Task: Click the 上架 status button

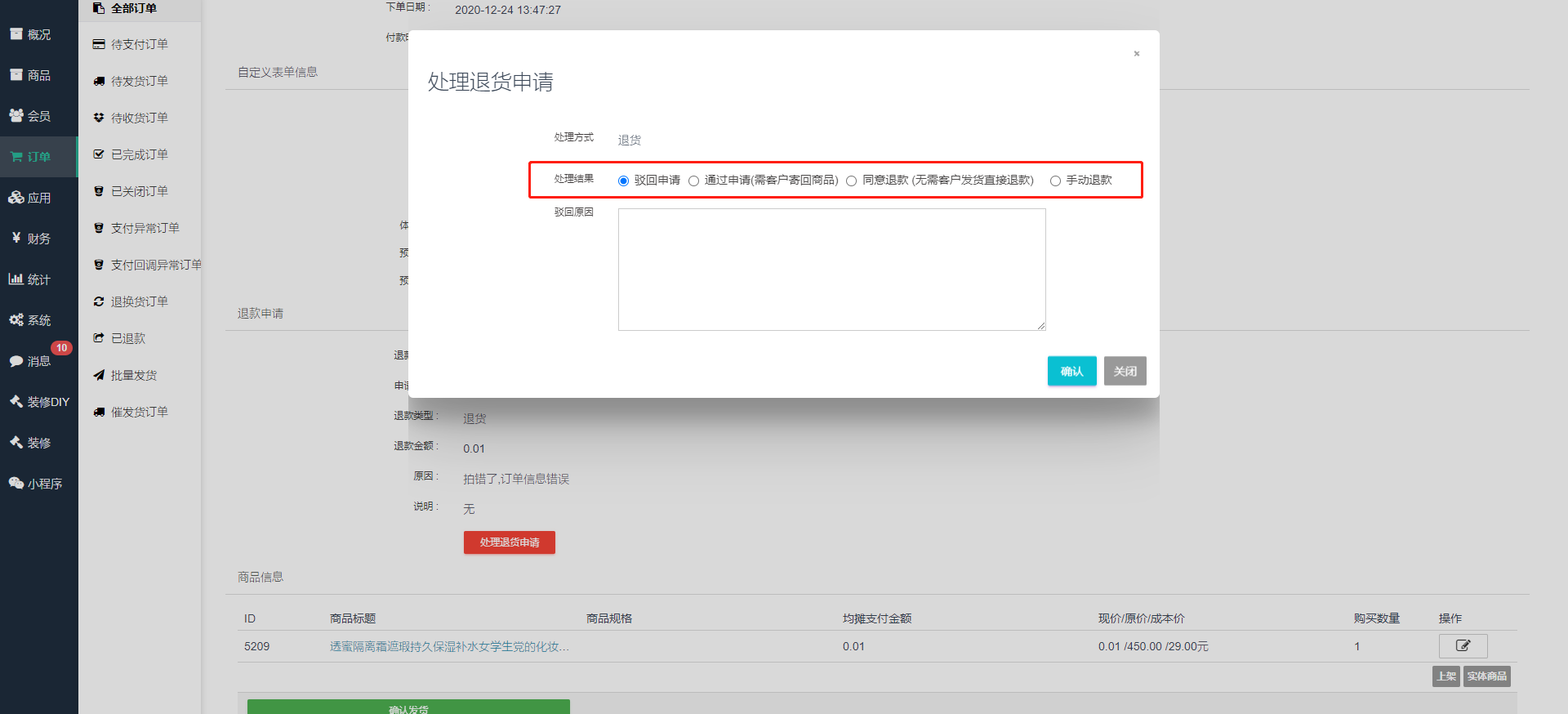Action: [x=1445, y=676]
